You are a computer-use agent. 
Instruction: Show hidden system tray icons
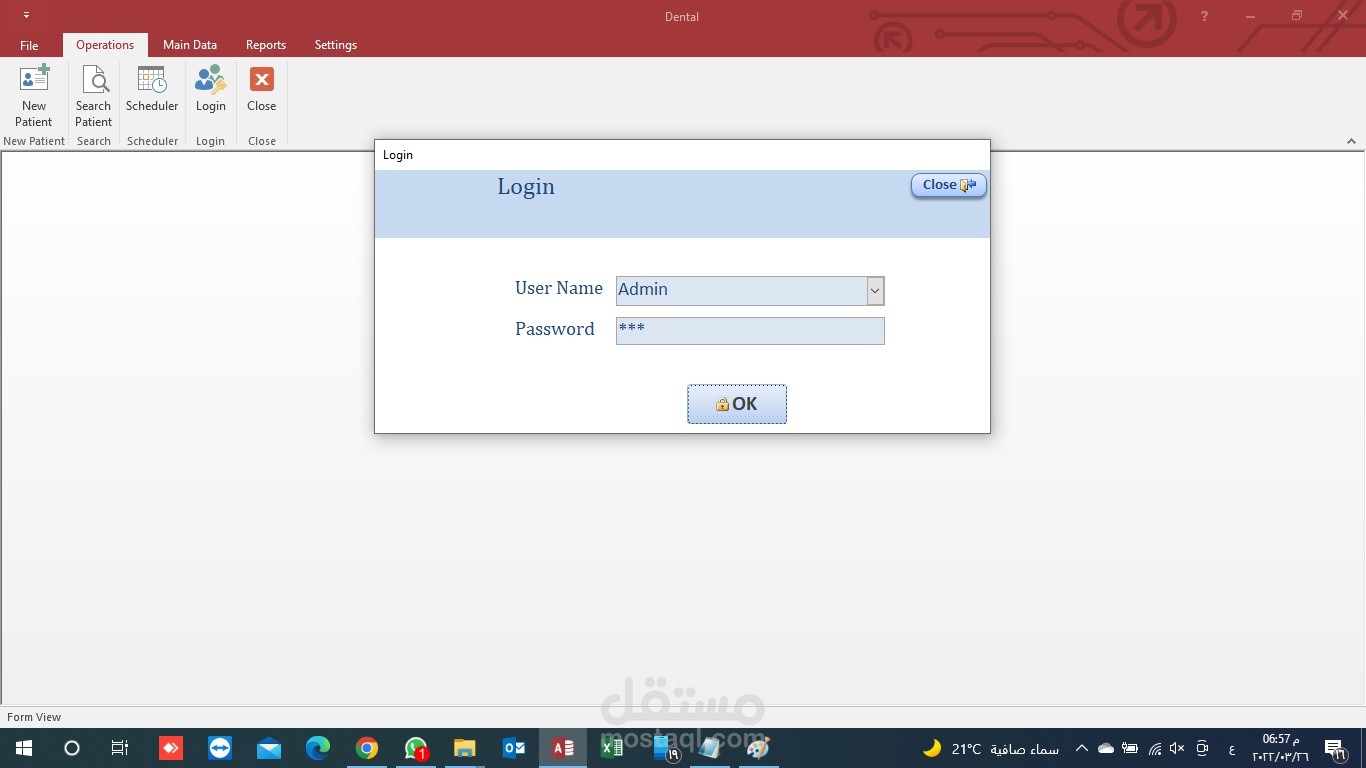pyautogui.click(x=1081, y=748)
